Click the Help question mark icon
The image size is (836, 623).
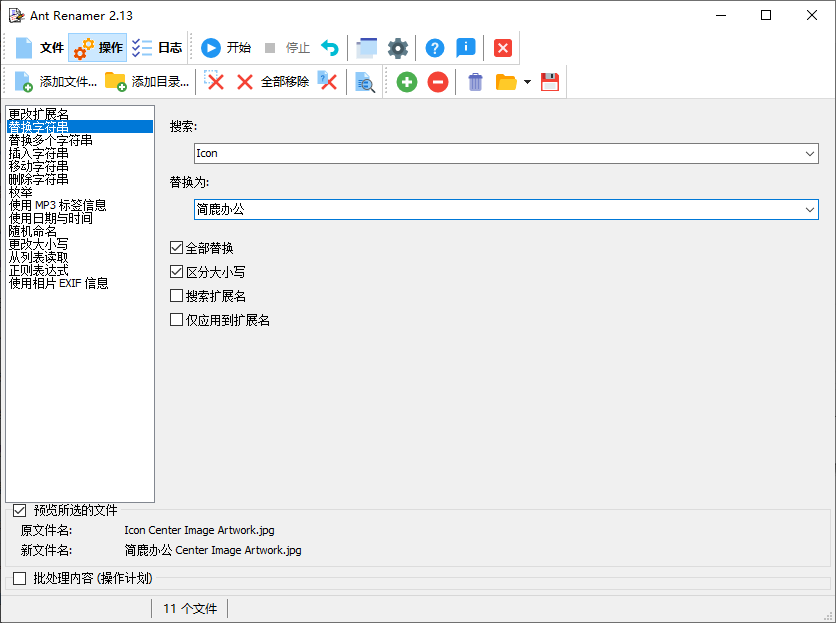coord(434,47)
